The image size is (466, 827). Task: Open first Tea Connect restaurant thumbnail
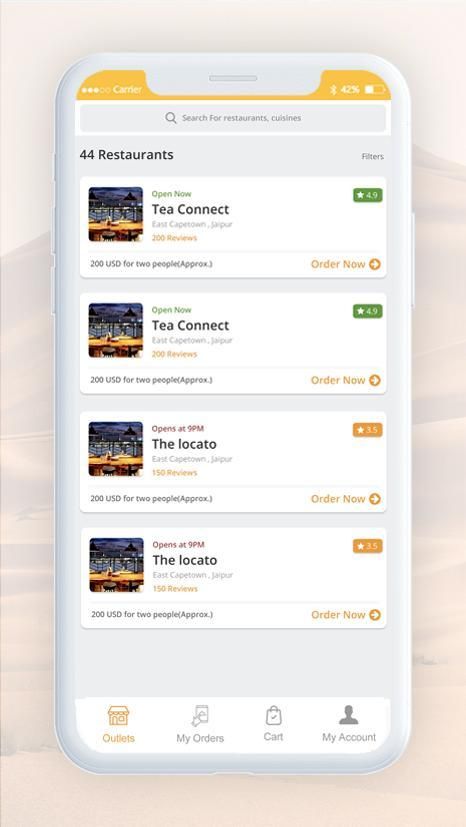pos(115,214)
